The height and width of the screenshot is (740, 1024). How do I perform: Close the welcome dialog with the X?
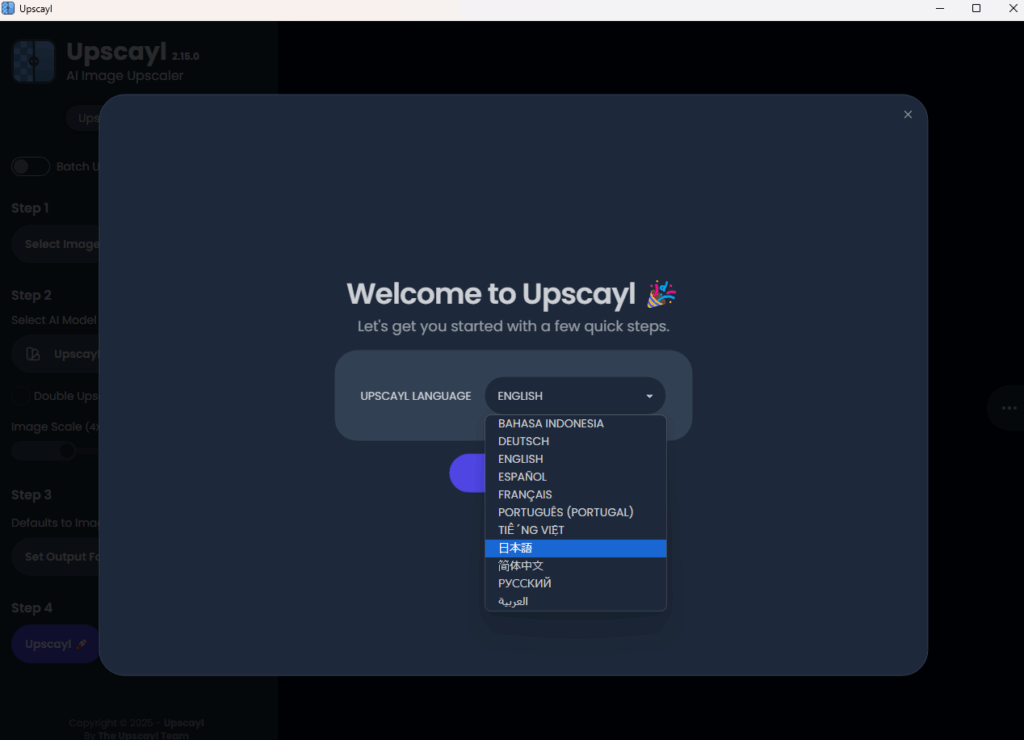pyautogui.click(x=908, y=115)
